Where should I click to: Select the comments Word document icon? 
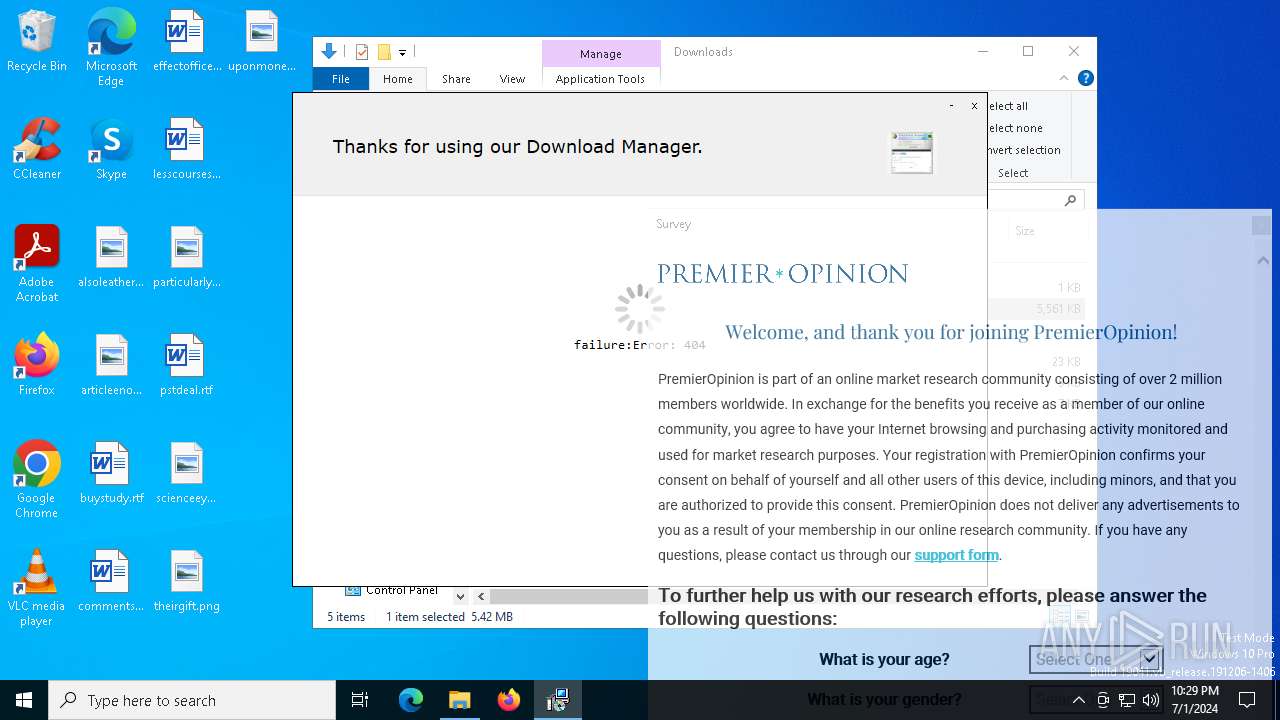[x=111, y=581]
